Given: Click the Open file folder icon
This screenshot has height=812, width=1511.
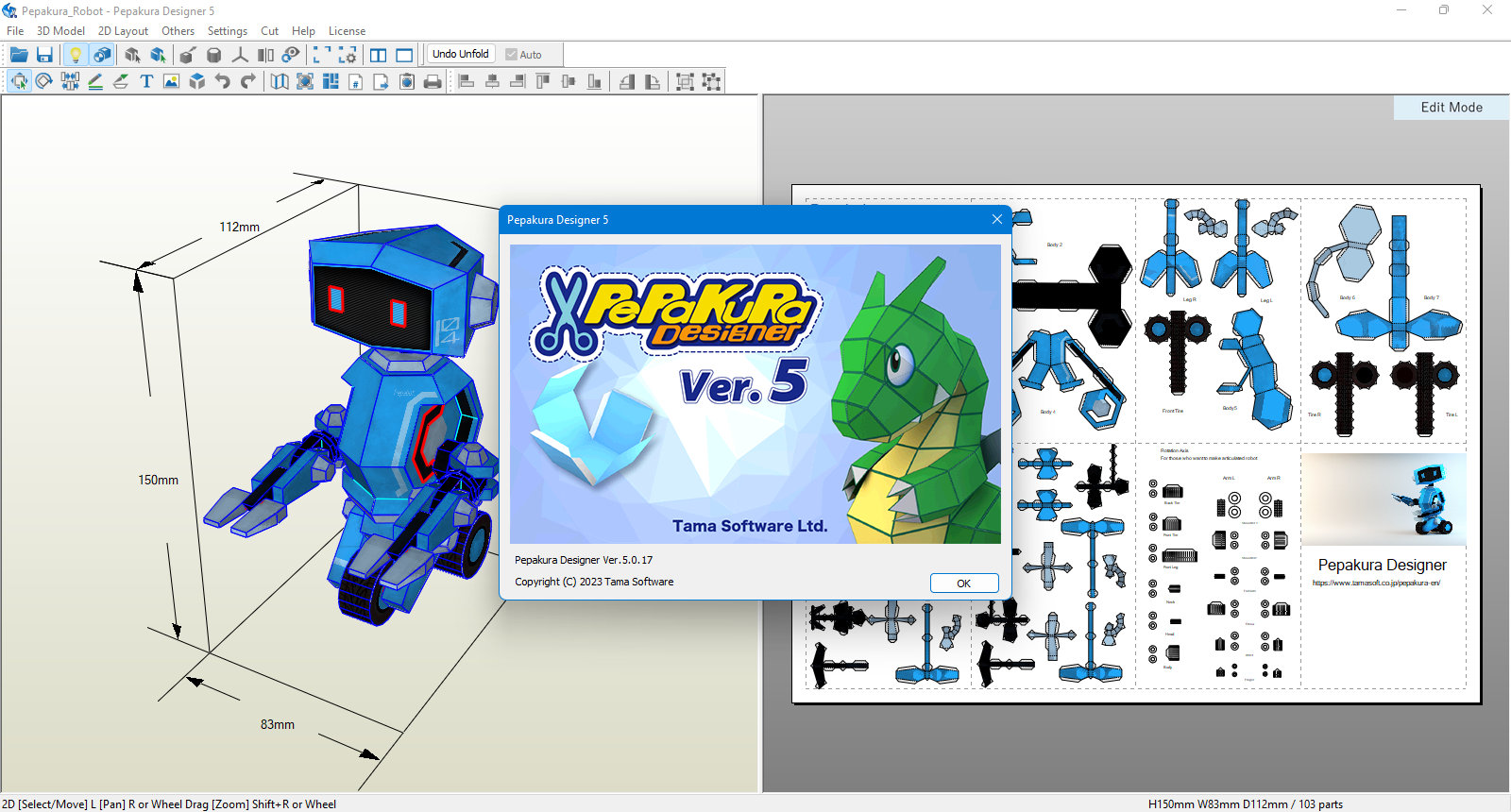Looking at the screenshot, I should [x=19, y=55].
